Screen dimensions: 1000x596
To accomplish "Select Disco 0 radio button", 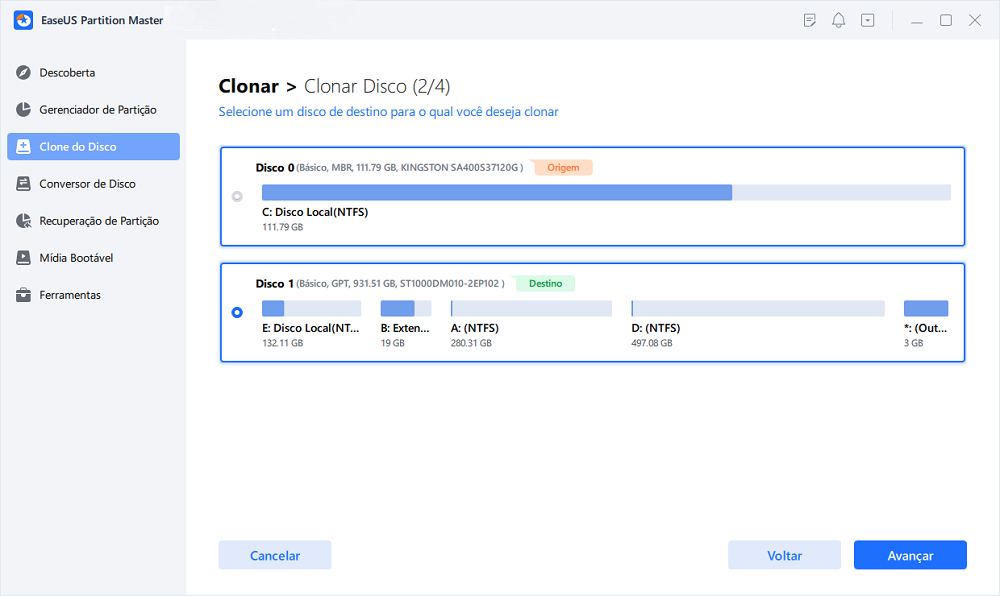I will (x=237, y=196).
